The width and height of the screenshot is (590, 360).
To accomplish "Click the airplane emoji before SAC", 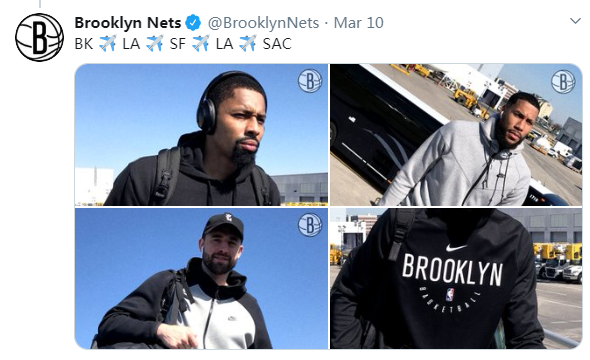I will (248, 43).
